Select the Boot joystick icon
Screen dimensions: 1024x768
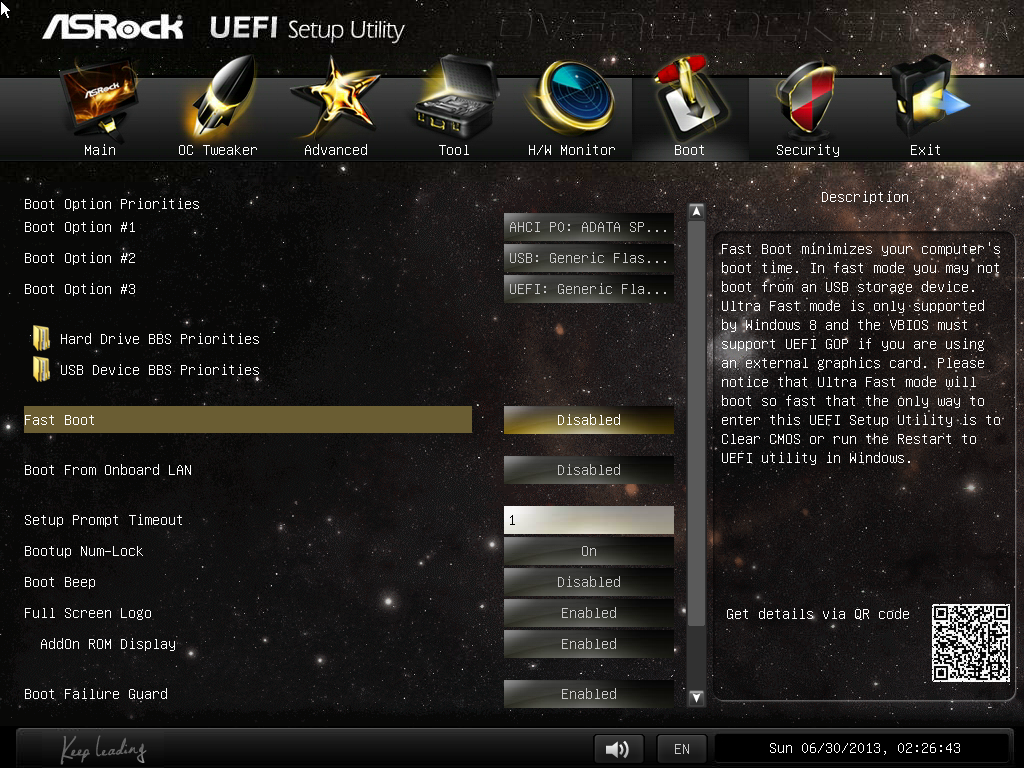[690, 97]
